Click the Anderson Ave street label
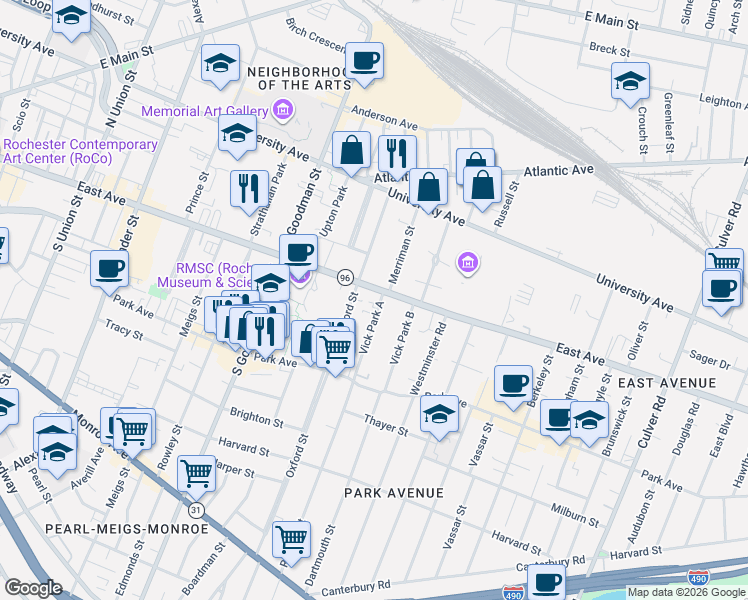This screenshot has width=748, height=600. (x=384, y=118)
